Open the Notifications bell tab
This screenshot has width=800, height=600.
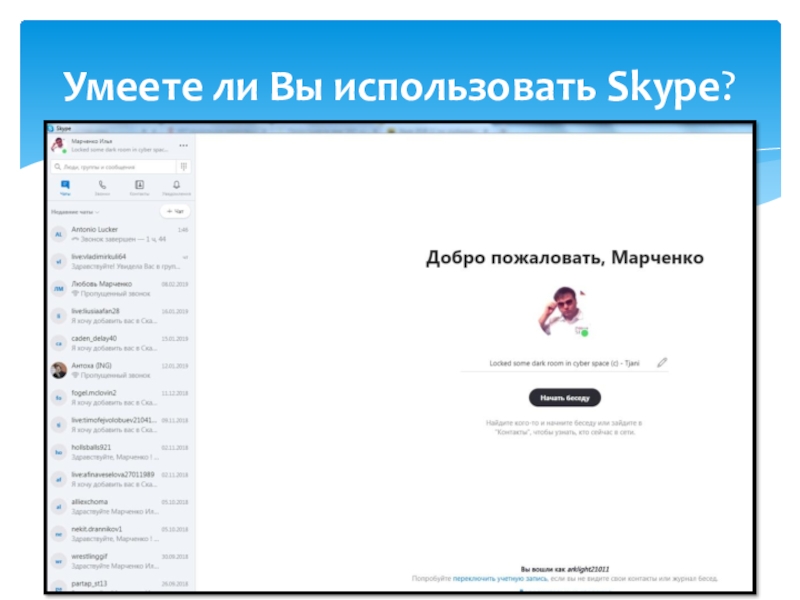pyautogui.click(x=177, y=187)
